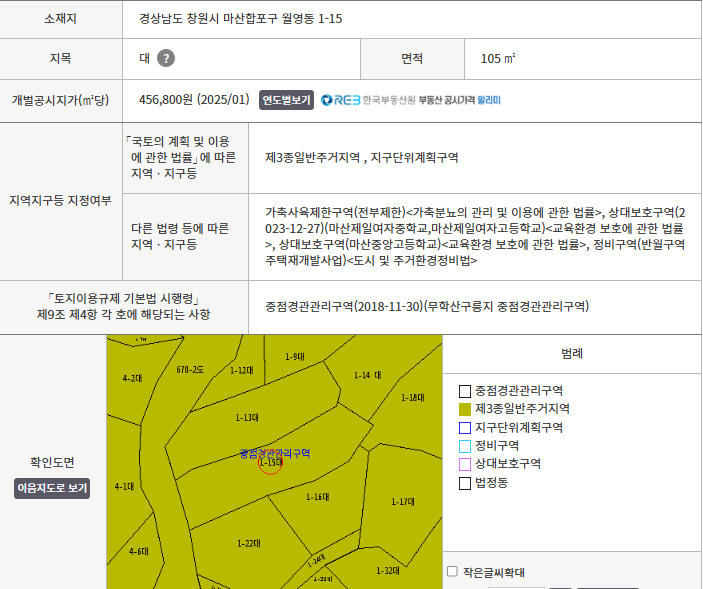Click the olive 제3종일반주거지역 color swatch

464,409
